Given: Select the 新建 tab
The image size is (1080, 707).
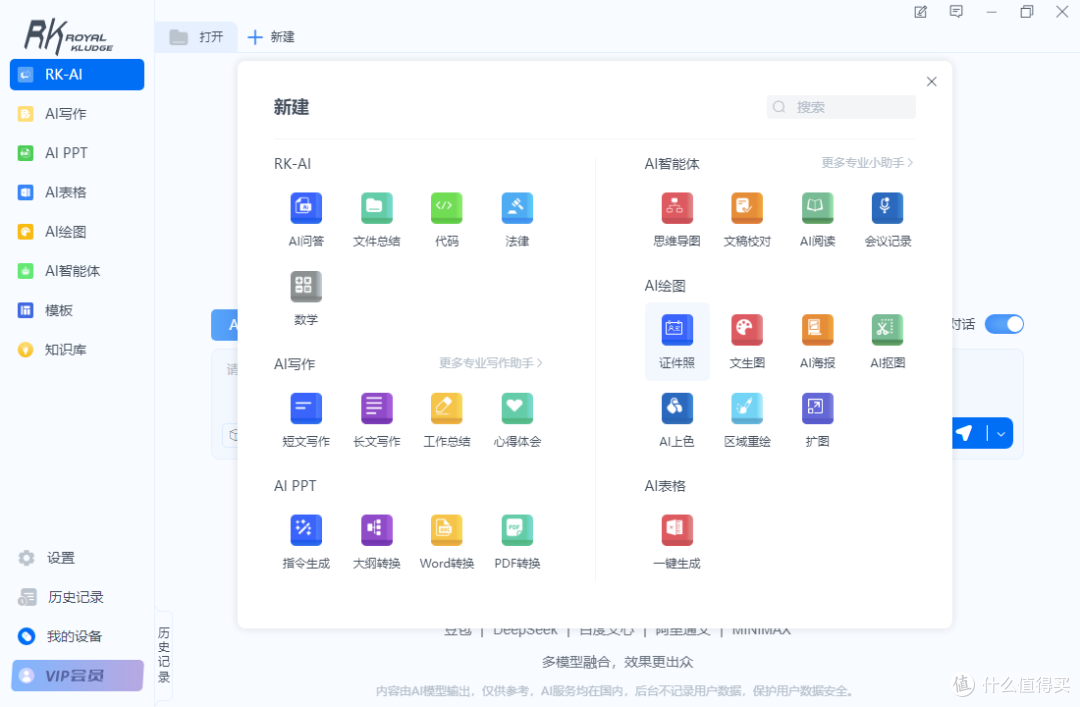Looking at the screenshot, I should (271, 37).
